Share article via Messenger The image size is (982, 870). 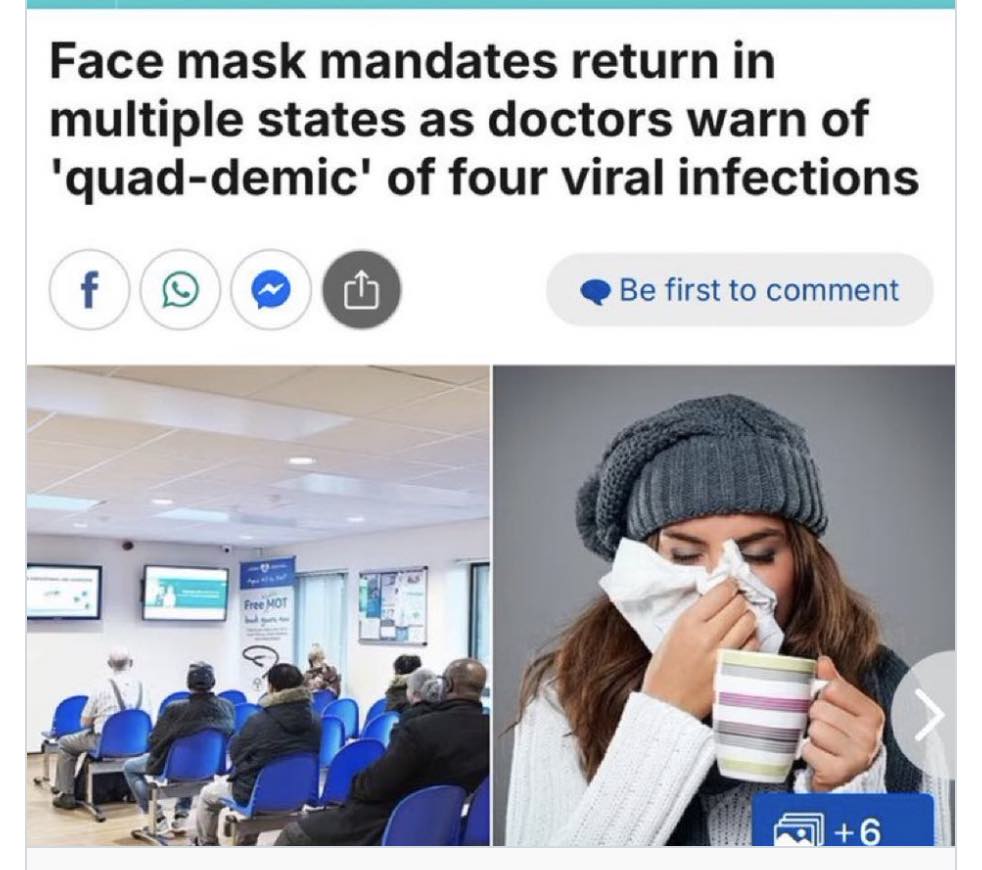tap(271, 290)
